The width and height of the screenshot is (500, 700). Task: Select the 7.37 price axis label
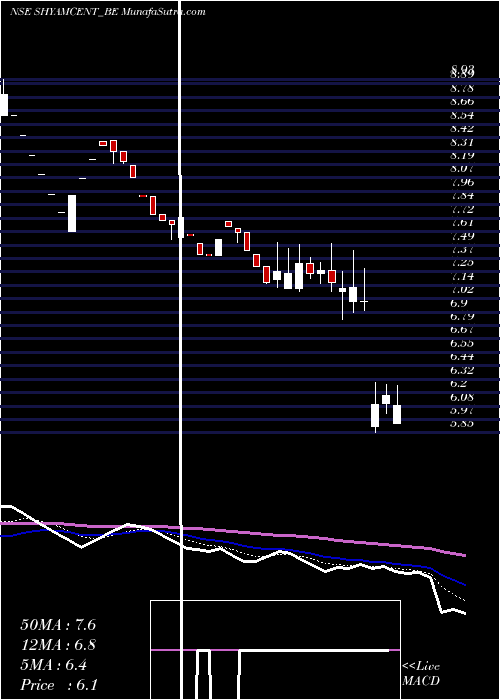462,249
